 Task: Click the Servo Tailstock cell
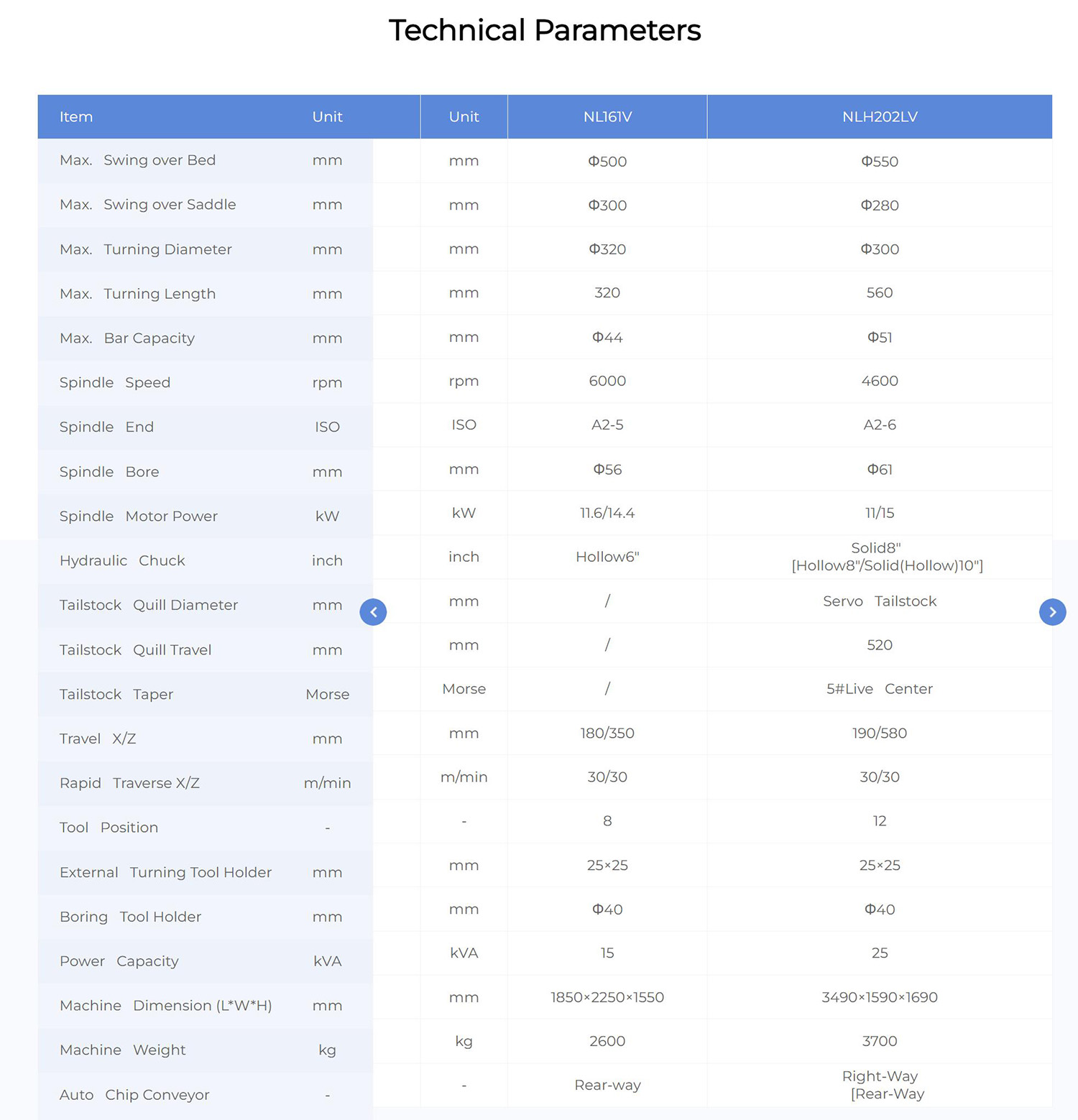pos(880,601)
